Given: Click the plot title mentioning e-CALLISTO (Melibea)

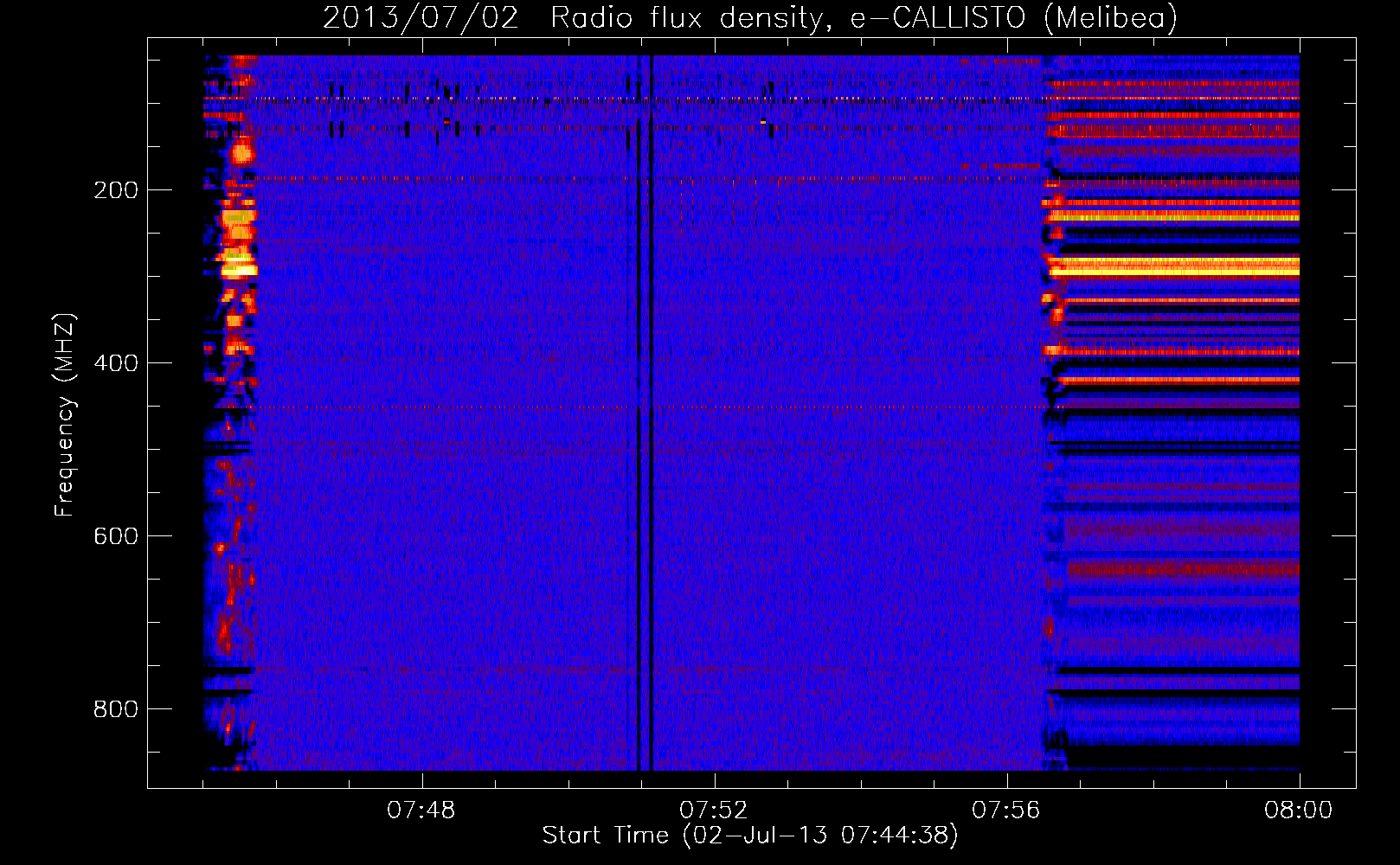Looking at the screenshot, I should (x=750, y=17).
